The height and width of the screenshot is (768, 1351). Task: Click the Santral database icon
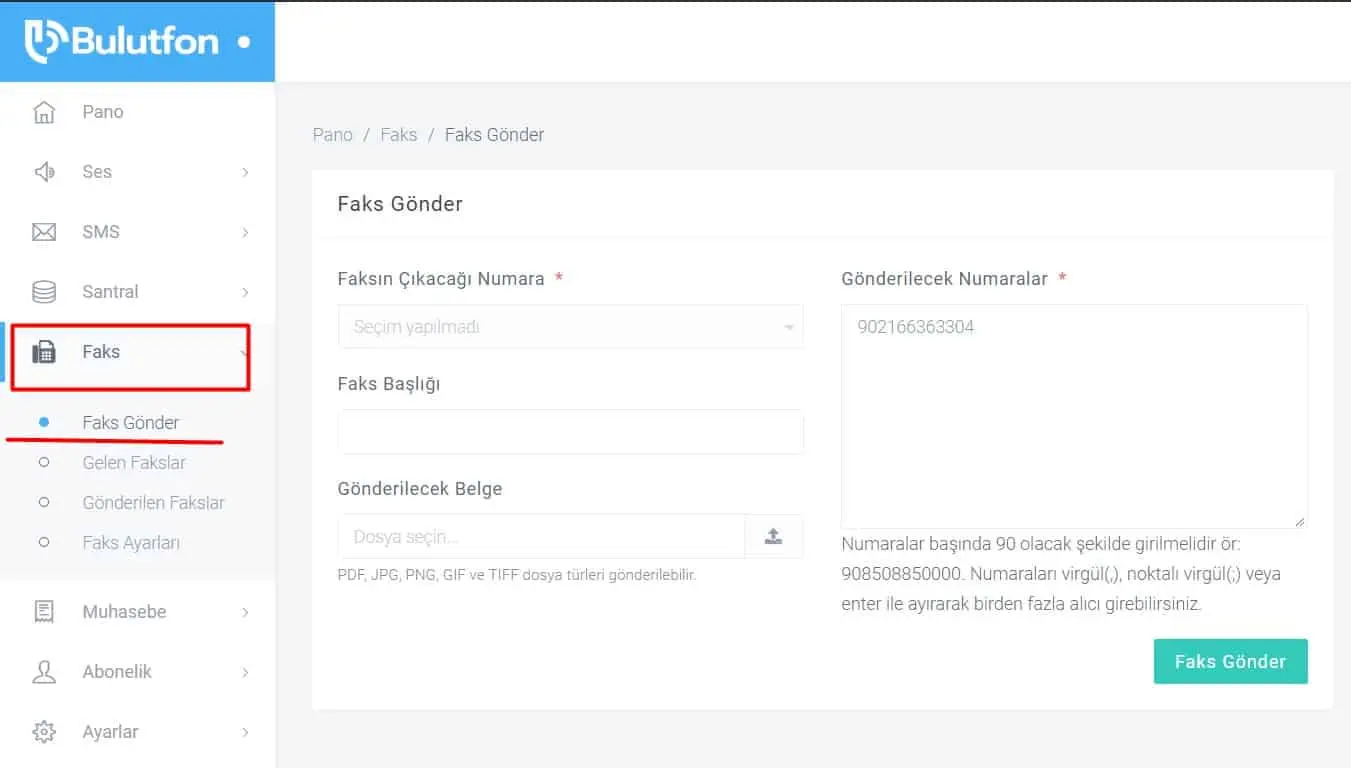tap(44, 292)
